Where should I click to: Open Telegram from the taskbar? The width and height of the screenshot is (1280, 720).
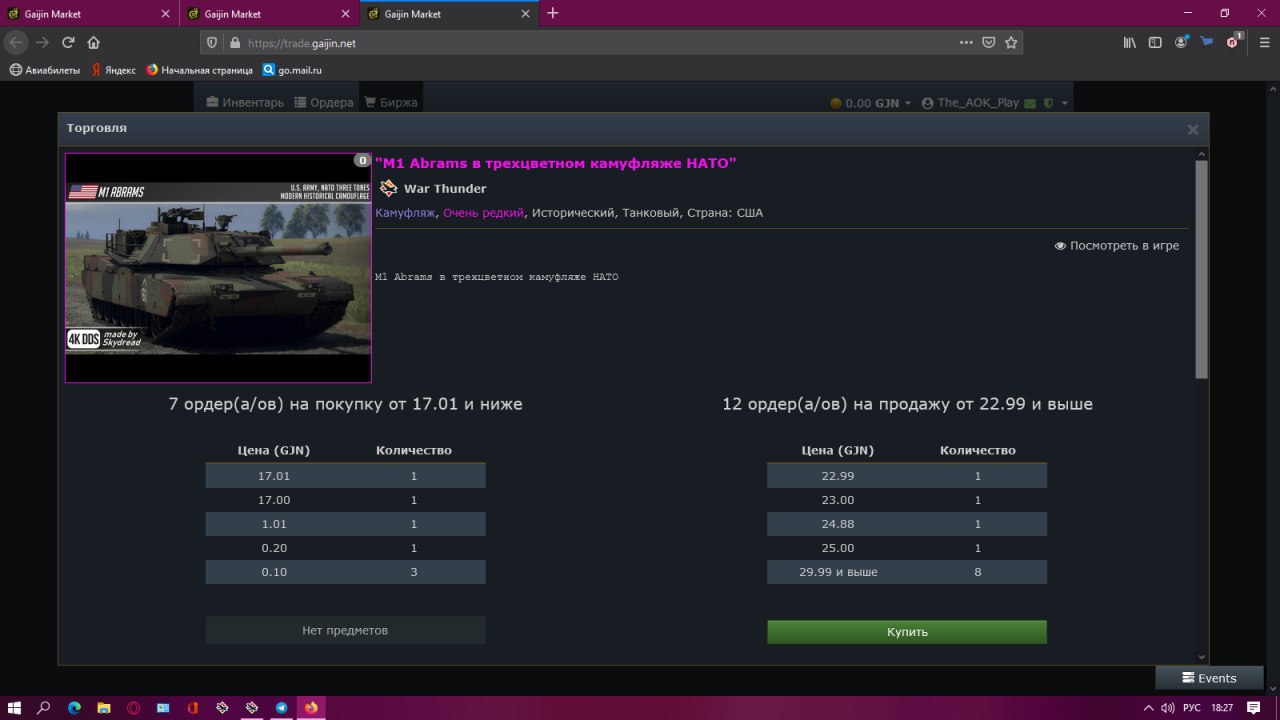click(x=282, y=707)
